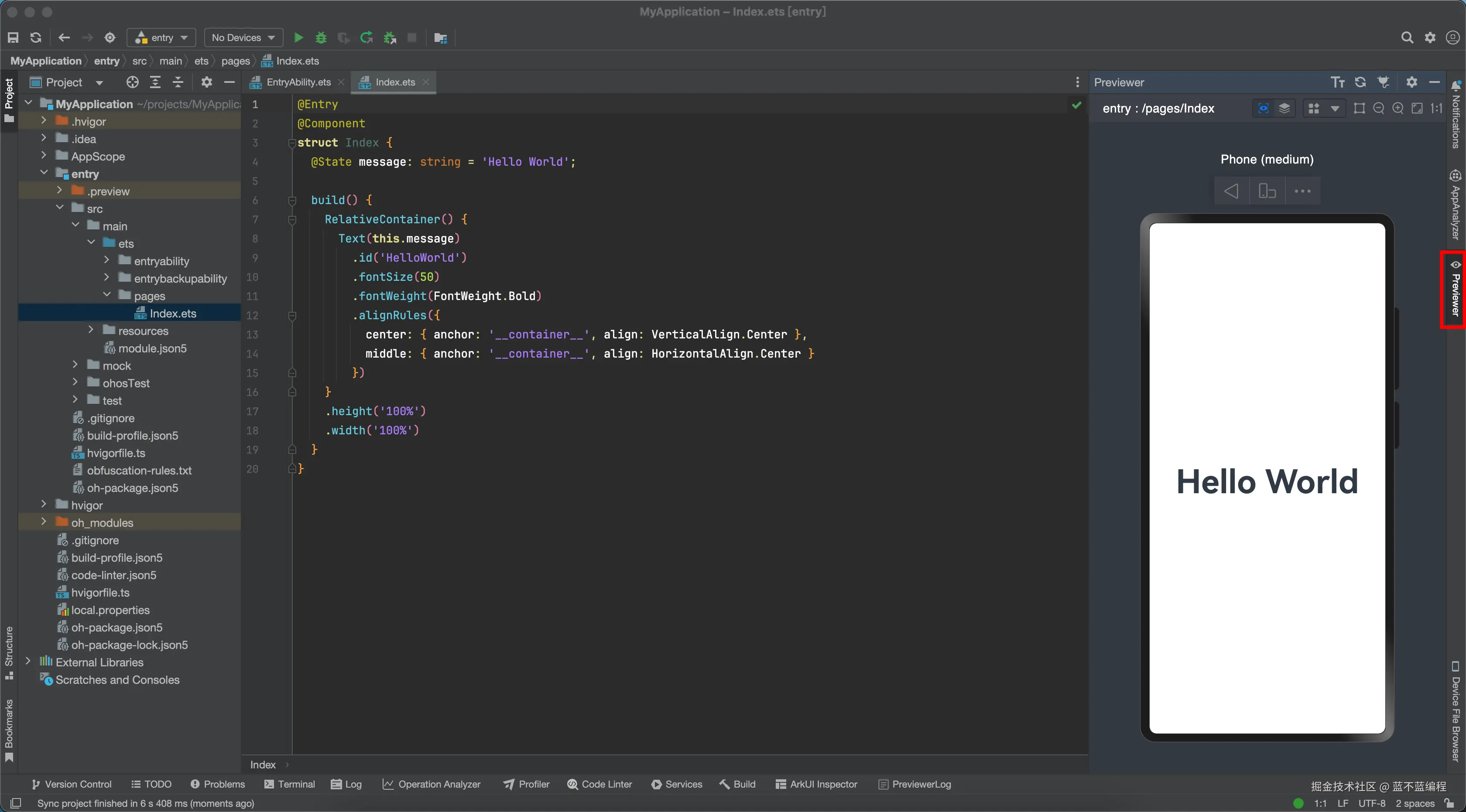Click the Code Linter button

coord(600,784)
